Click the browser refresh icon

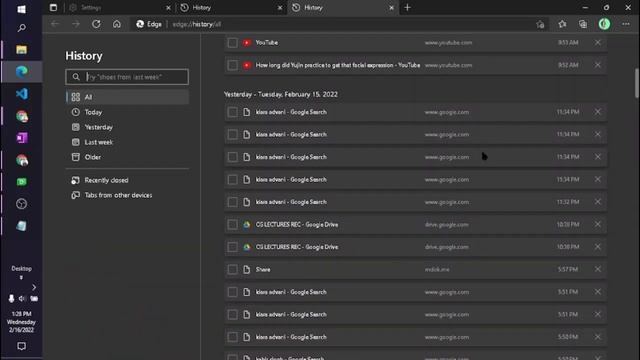point(96,24)
